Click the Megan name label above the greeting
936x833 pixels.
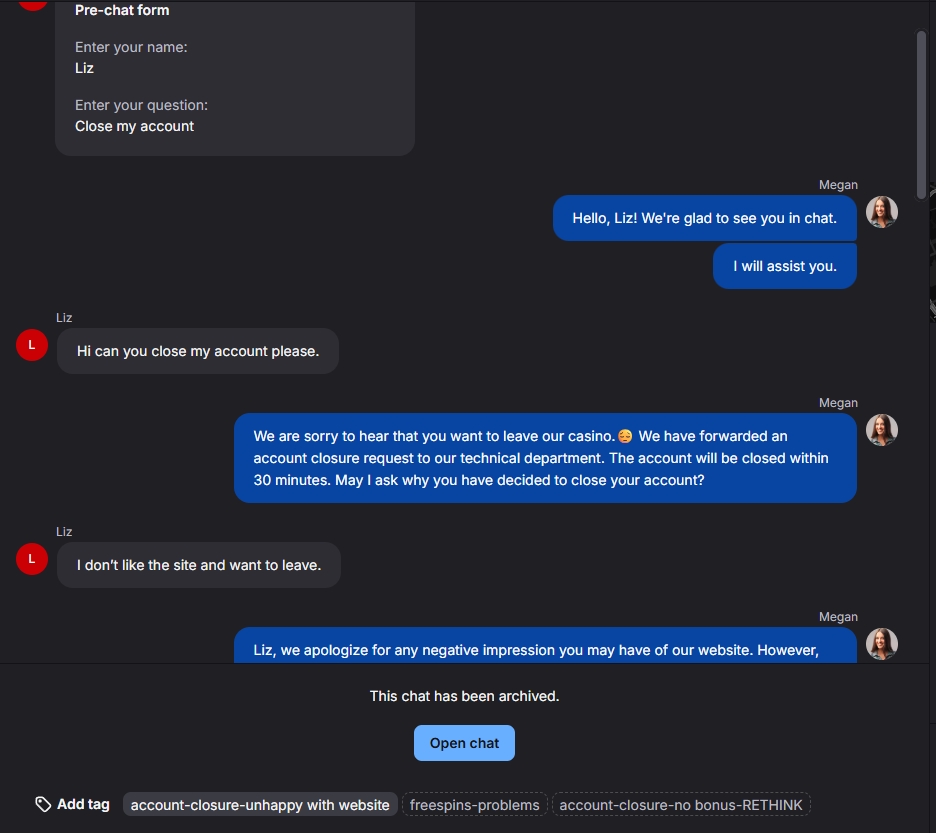838,185
